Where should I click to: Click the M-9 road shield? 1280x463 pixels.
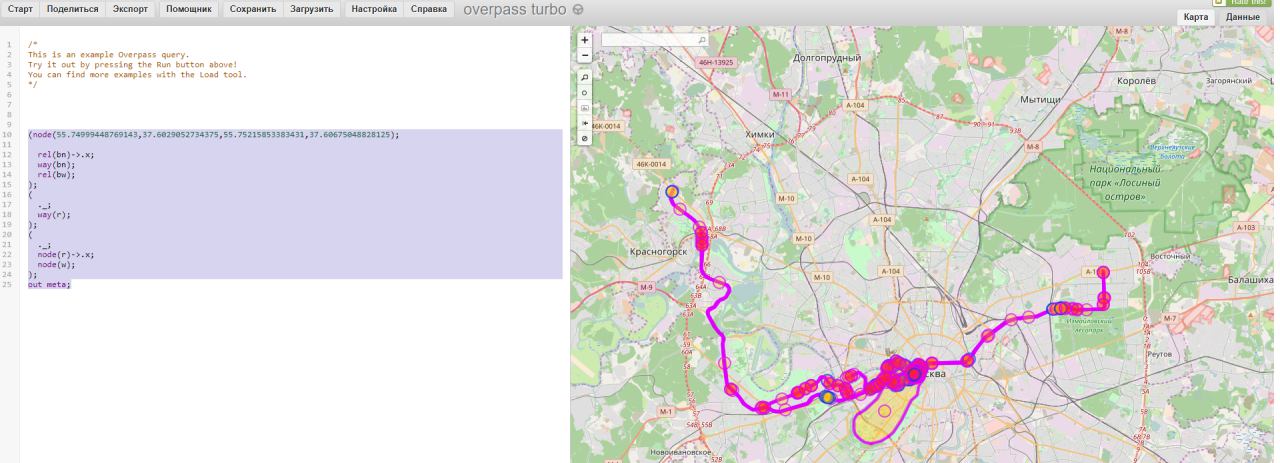pyautogui.click(x=645, y=288)
